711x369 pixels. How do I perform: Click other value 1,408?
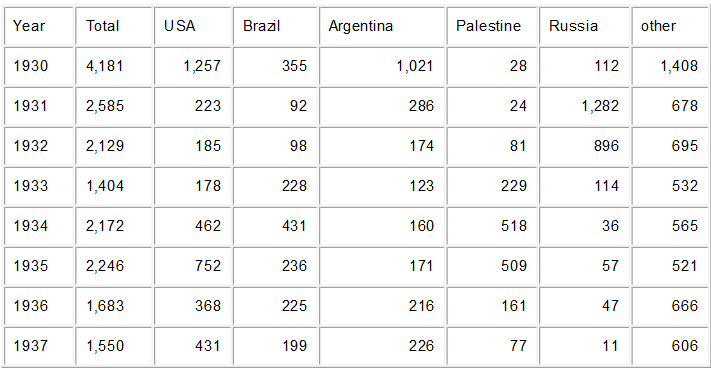[669, 66]
